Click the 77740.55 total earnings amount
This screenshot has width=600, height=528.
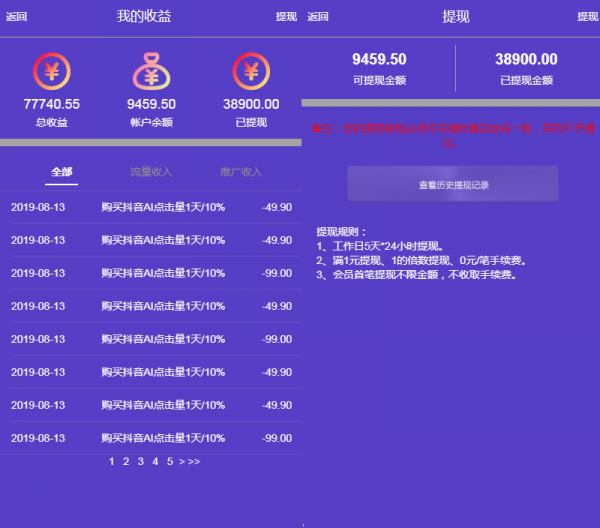point(51,104)
